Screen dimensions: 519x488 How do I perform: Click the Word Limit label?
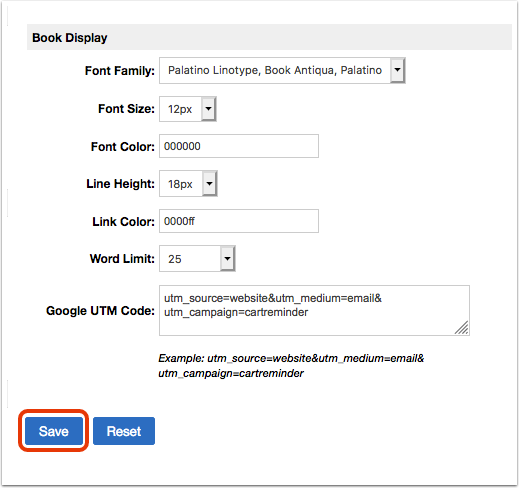pyautogui.click(x=122, y=259)
